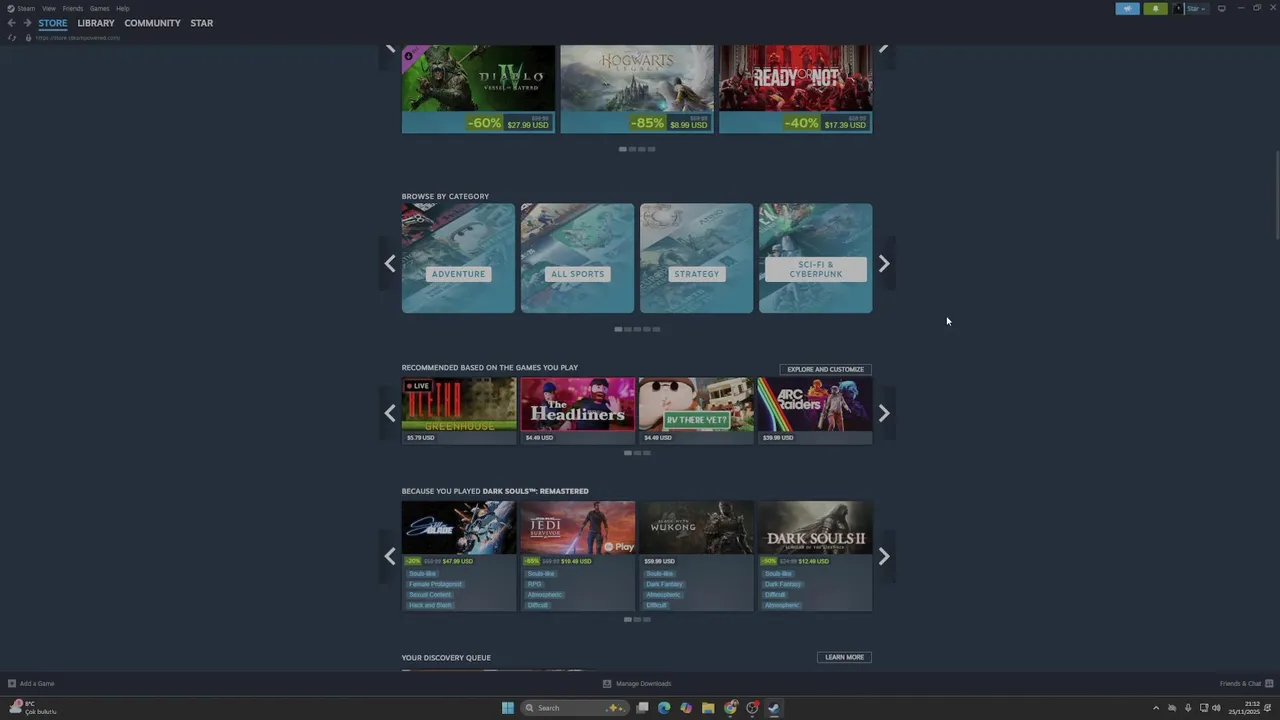
Task: Open the View menu
Action: pyautogui.click(x=48, y=8)
